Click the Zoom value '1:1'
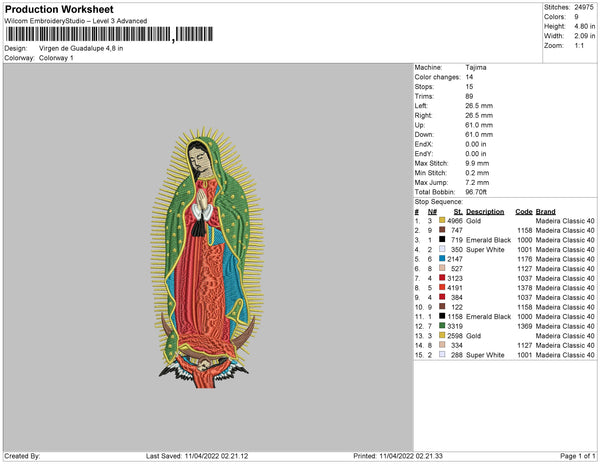 579,46
